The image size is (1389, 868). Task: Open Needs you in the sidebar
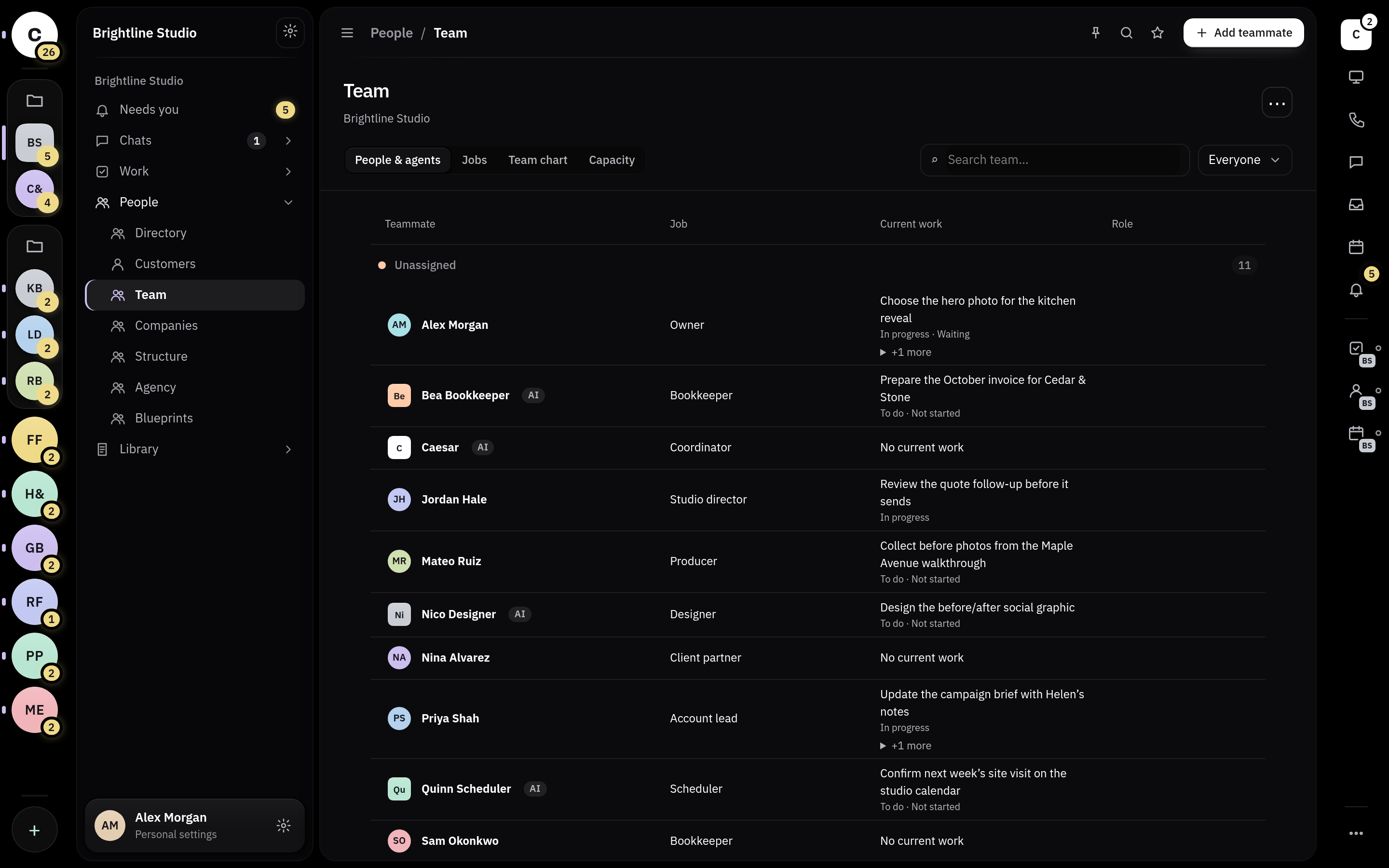point(194,109)
